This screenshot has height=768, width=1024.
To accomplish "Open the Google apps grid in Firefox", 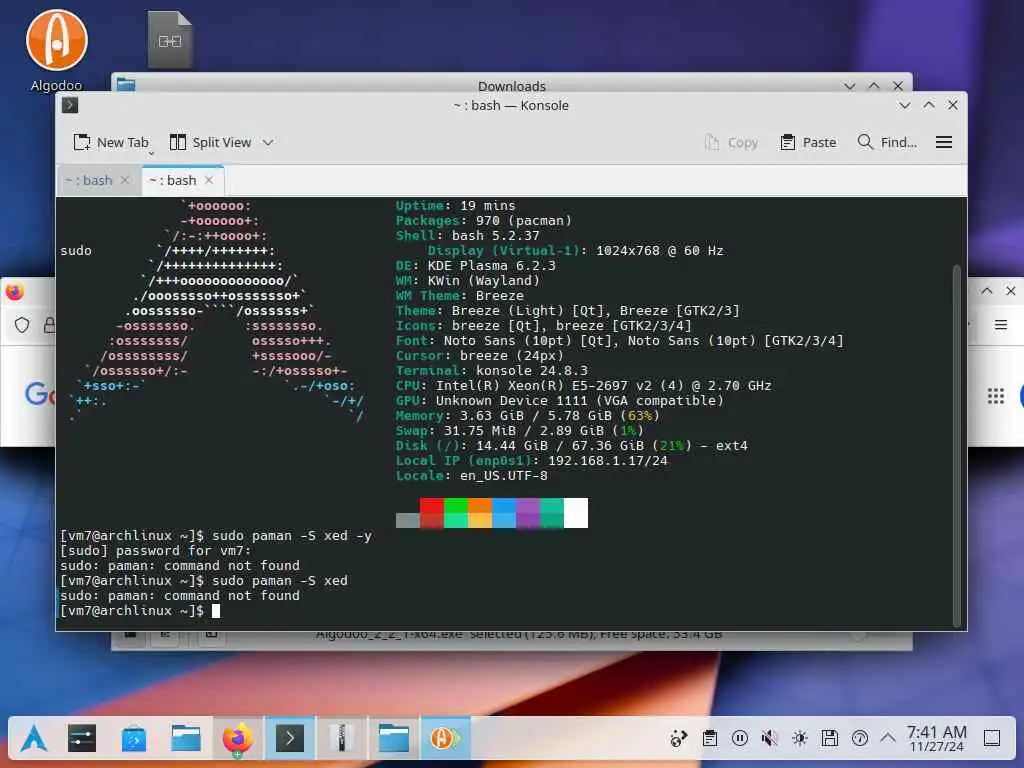I will [995, 396].
